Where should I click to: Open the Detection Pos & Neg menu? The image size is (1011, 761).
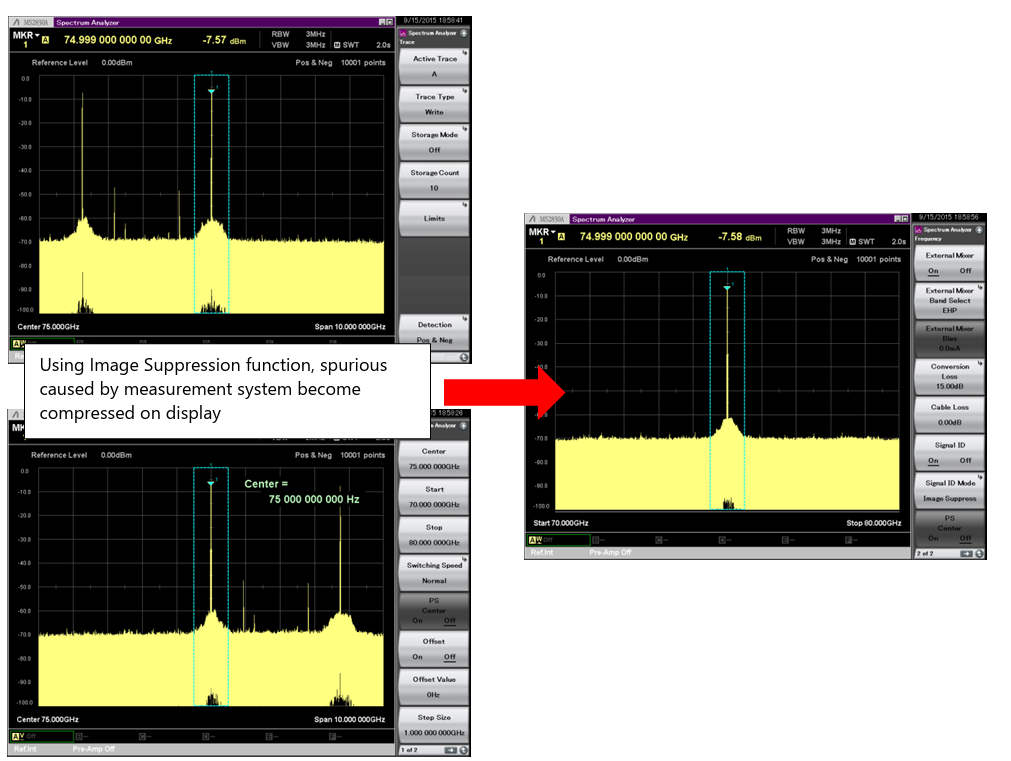[433, 331]
